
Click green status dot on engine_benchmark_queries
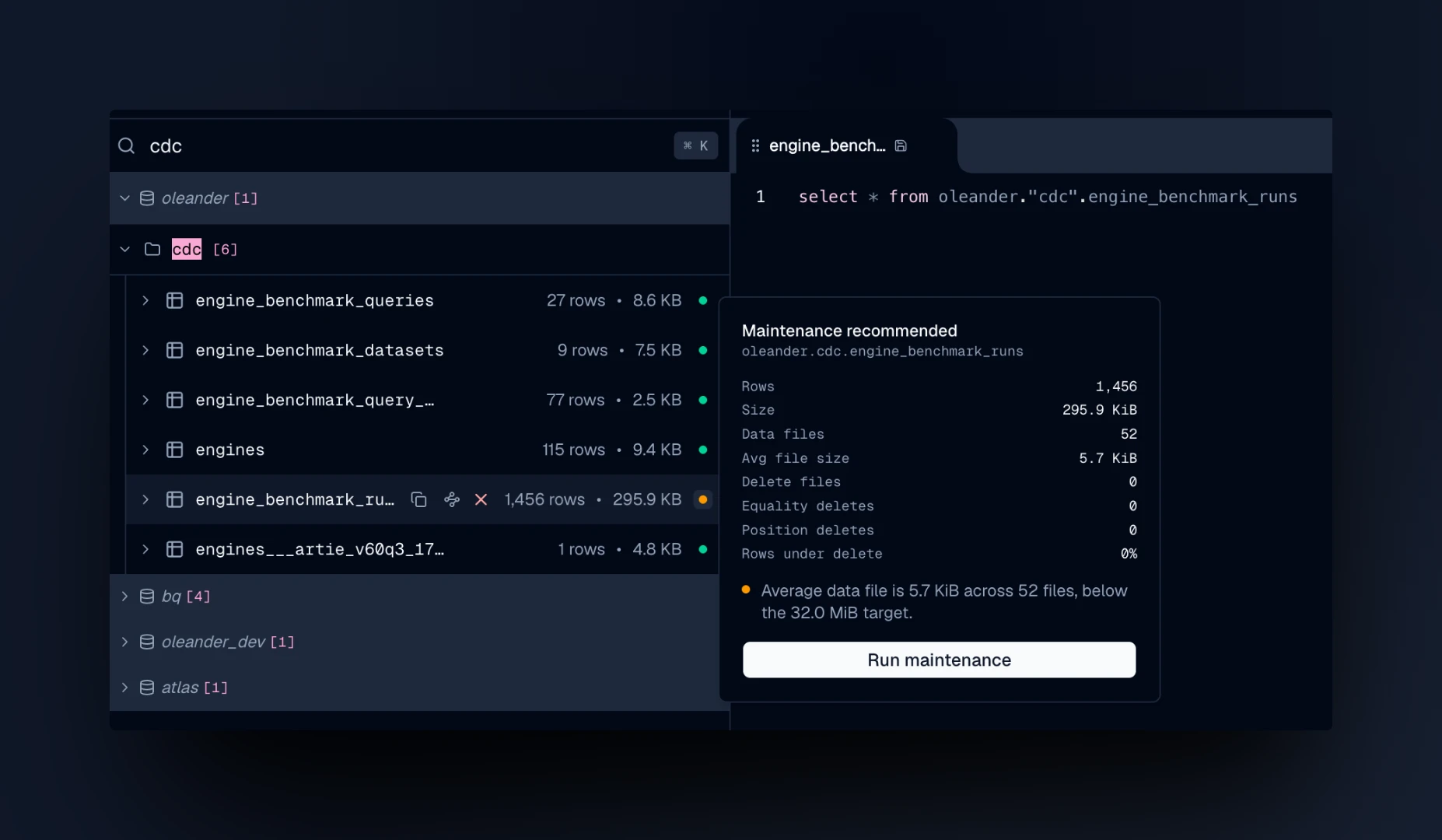[703, 300]
